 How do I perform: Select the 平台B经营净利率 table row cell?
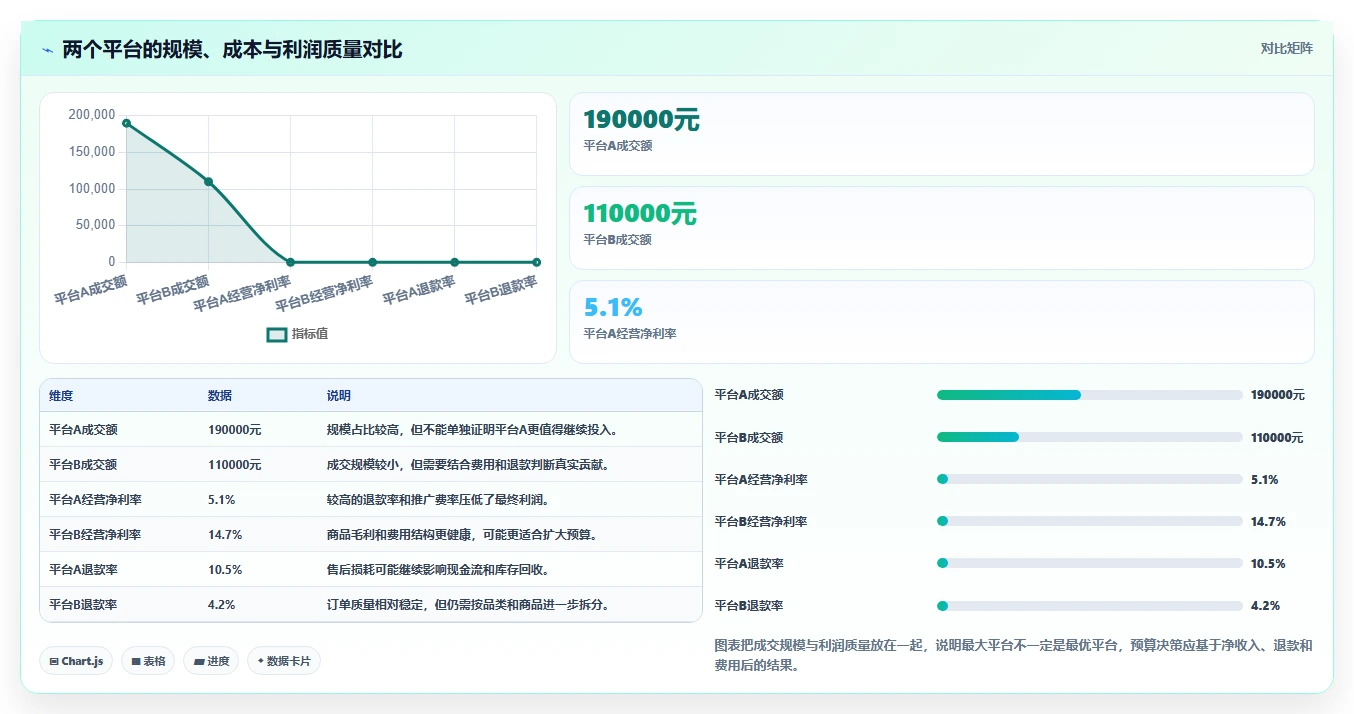click(x=95, y=535)
